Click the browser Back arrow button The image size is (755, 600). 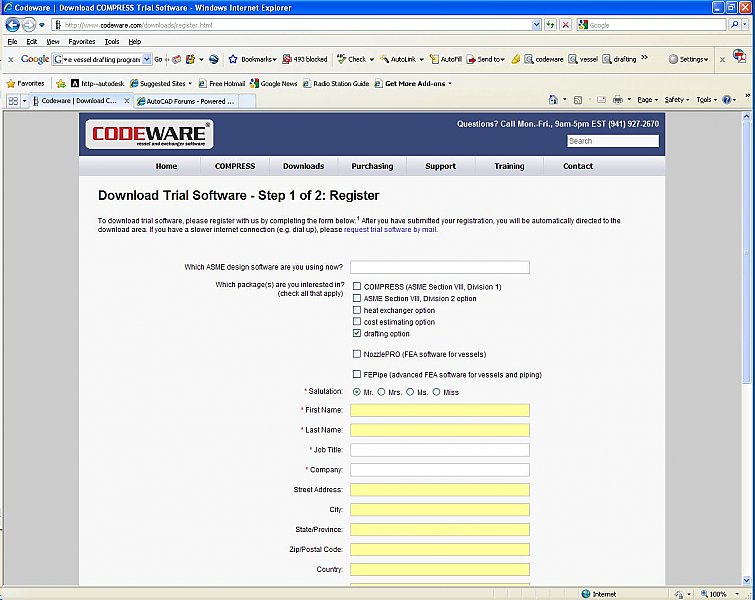13,25
